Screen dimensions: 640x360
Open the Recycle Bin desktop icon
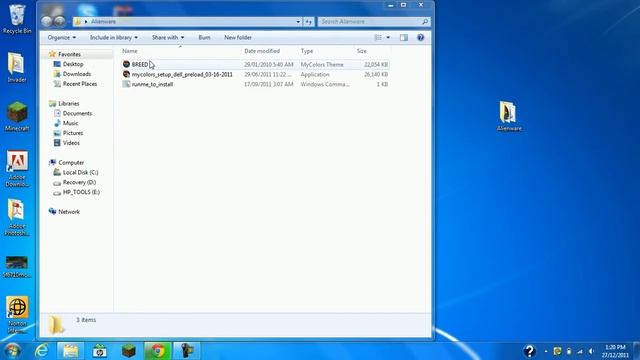click(x=17, y=19)
